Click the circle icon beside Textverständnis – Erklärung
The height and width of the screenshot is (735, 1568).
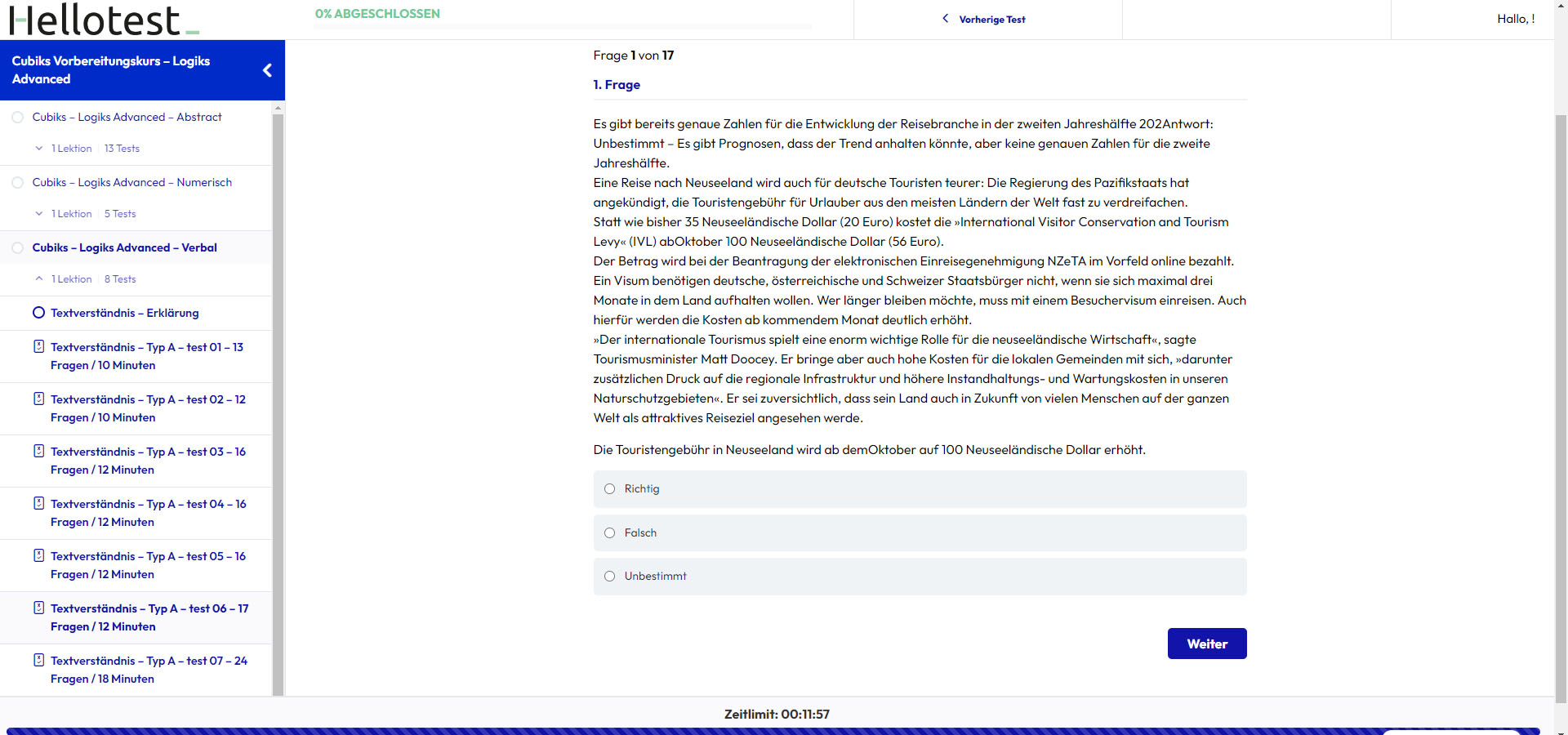coord(38,313)
